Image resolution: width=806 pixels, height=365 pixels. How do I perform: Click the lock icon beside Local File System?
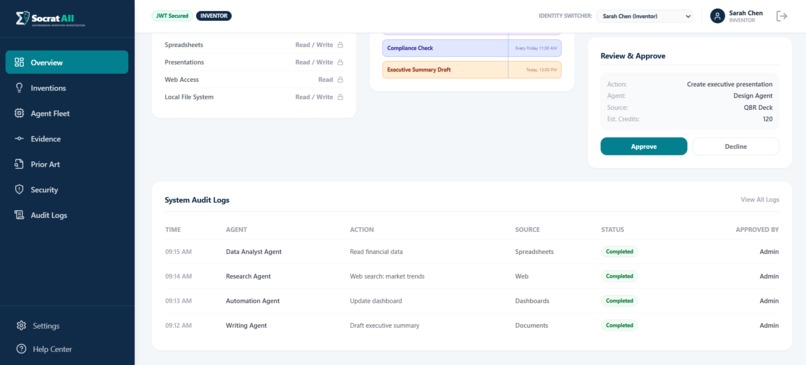click(x=340, y=97)
